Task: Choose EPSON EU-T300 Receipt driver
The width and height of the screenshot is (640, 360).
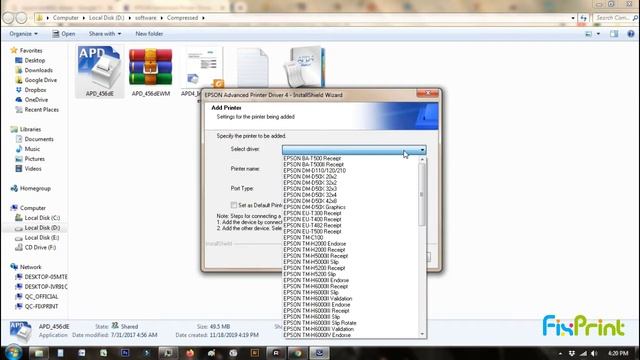Action: (312, 213)
